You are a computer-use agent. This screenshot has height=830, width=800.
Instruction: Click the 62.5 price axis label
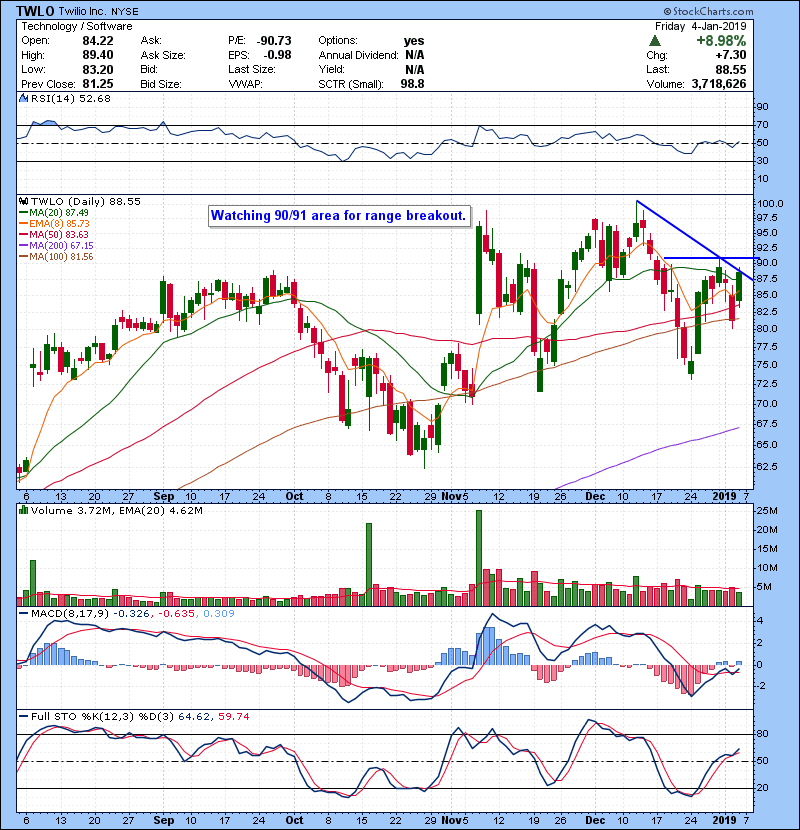coord(767,466)
